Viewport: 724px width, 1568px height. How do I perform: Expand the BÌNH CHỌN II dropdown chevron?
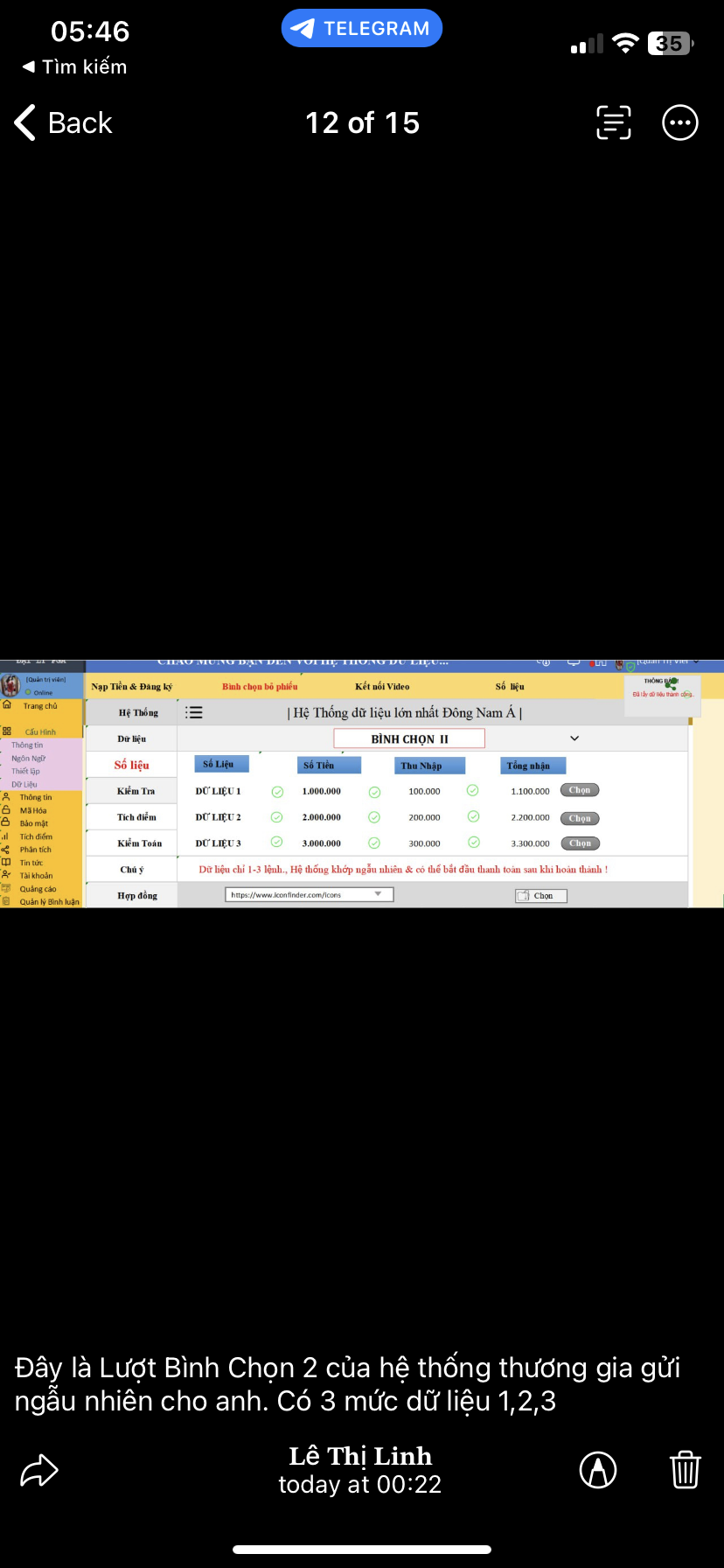[574, 738]
